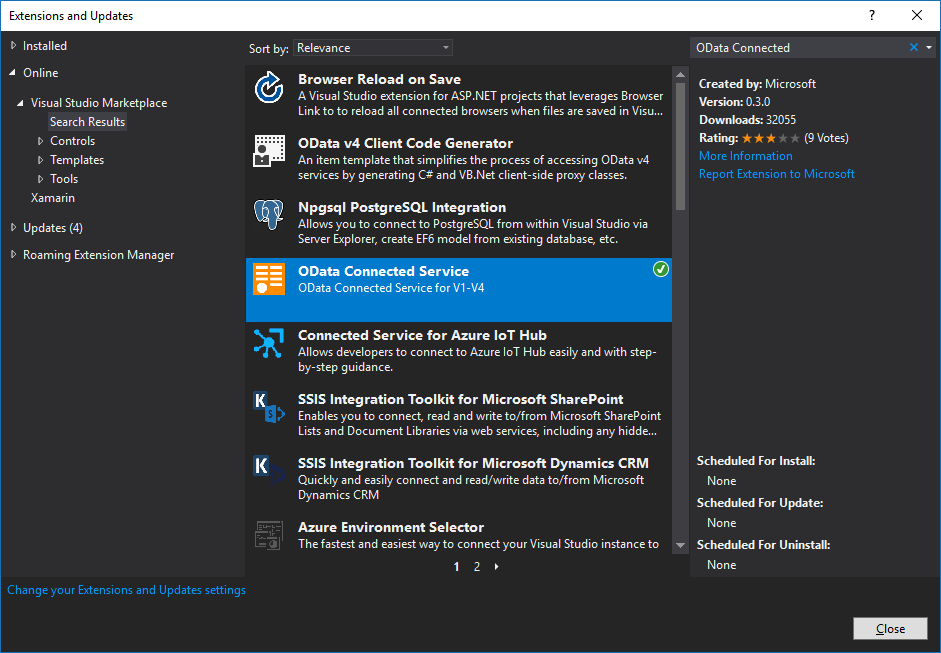The width and height of the screenshot is (941, 653).
Task: Click the SSIS Dynamics CRM toolkit icon
Action: (x=269, y=471)
